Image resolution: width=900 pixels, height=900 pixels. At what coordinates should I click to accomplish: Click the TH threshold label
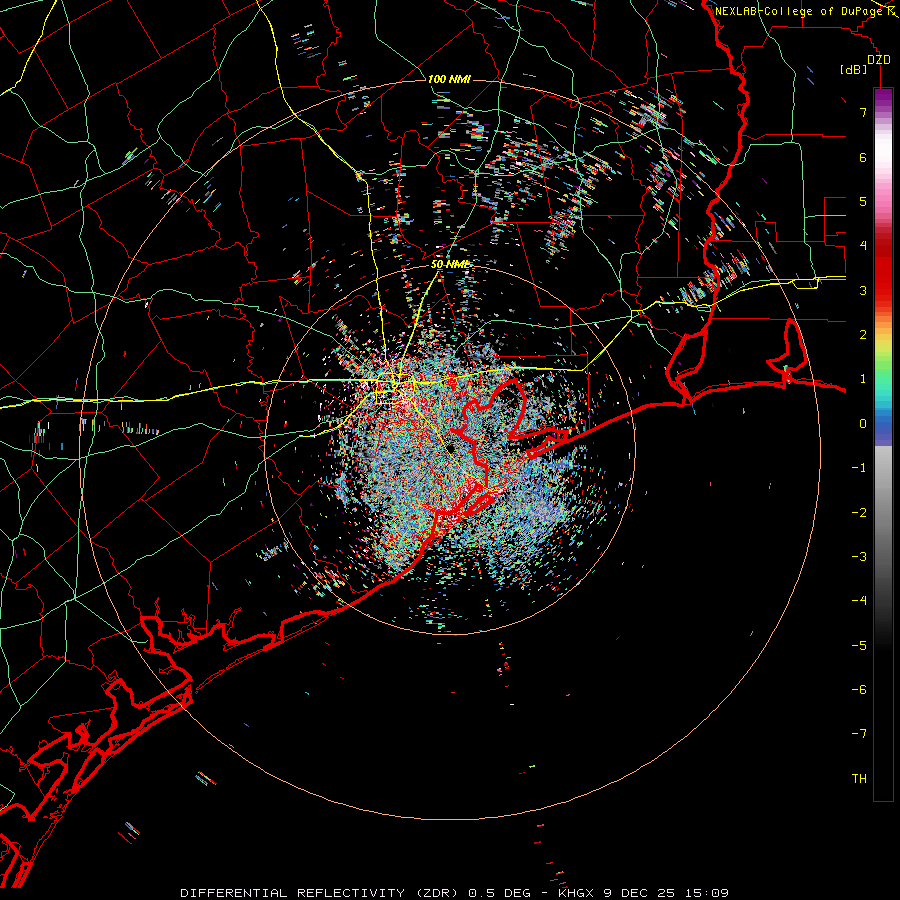pos(859,779)
